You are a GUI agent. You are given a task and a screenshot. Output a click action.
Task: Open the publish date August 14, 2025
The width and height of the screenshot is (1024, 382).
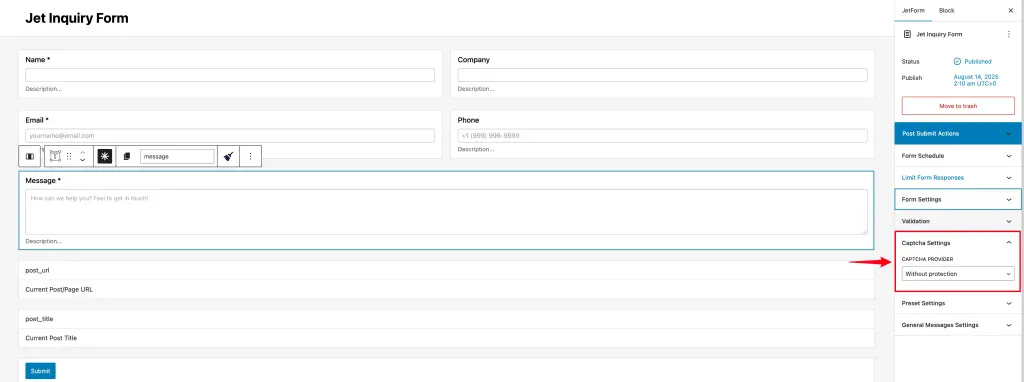(976, 80)
